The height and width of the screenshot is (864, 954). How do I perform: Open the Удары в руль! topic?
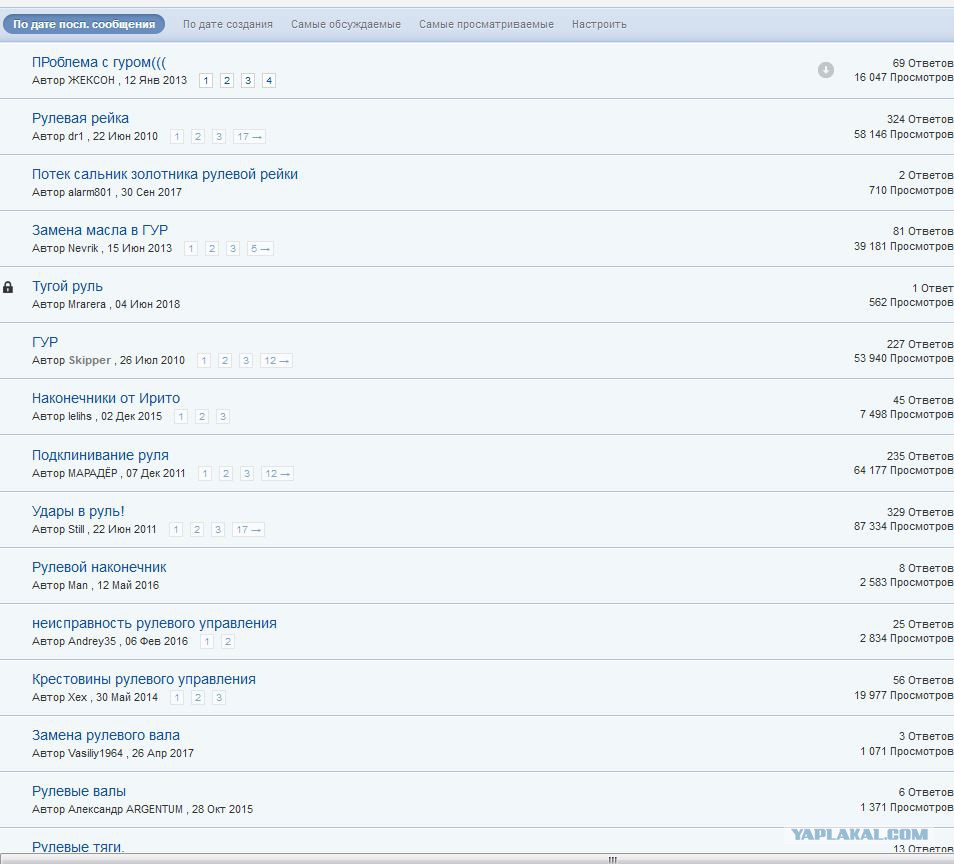point(78,511)
